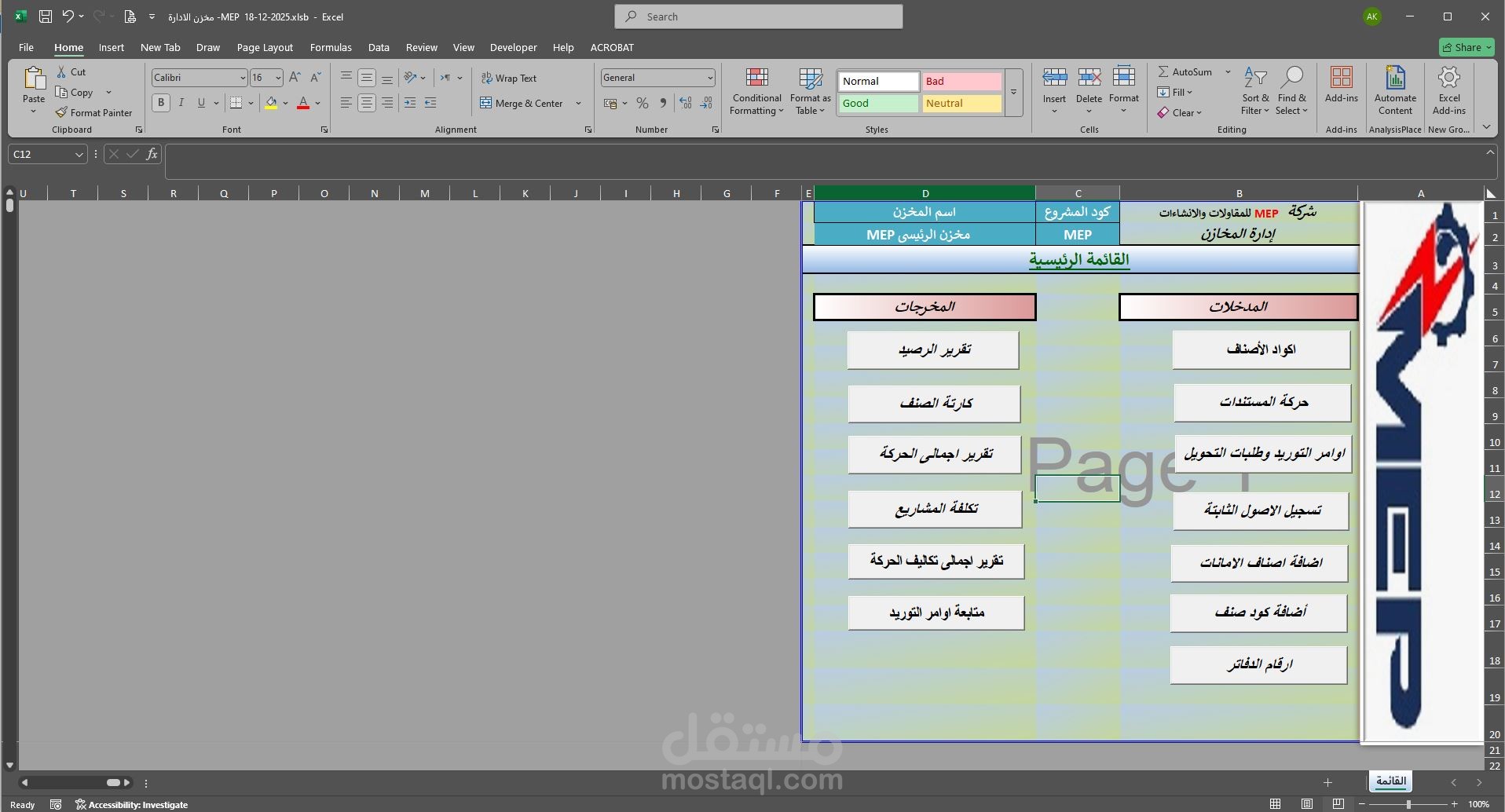This screenshot has width=1505, height=812.
Task: Apply cell borders icon
Action: point(236,103)
